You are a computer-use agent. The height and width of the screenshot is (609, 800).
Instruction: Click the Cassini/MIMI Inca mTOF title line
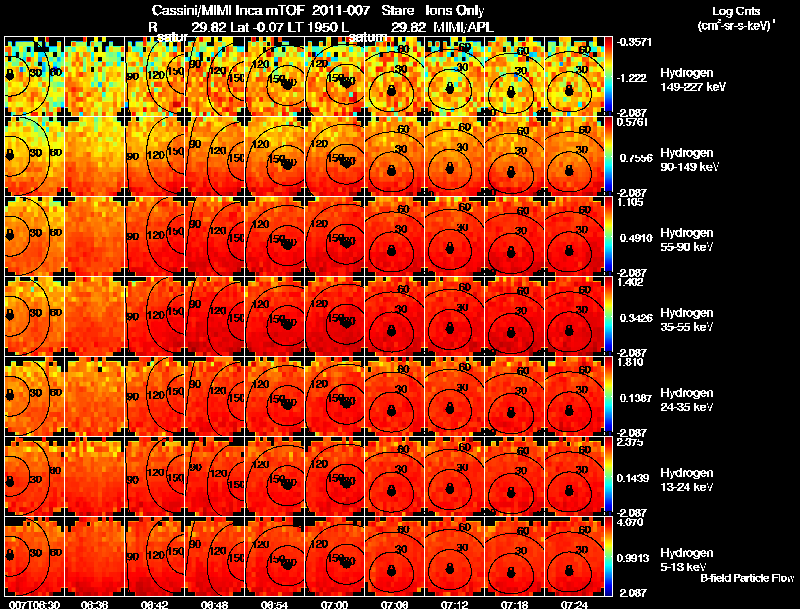coord(318,10)
